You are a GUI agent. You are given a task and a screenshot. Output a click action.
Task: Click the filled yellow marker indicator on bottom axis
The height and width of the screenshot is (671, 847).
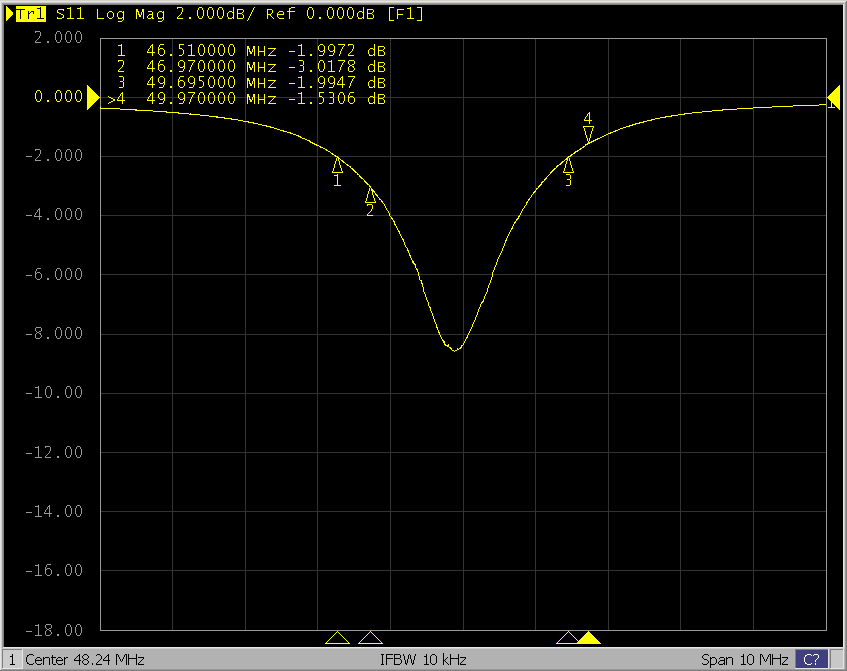point(589,637)
